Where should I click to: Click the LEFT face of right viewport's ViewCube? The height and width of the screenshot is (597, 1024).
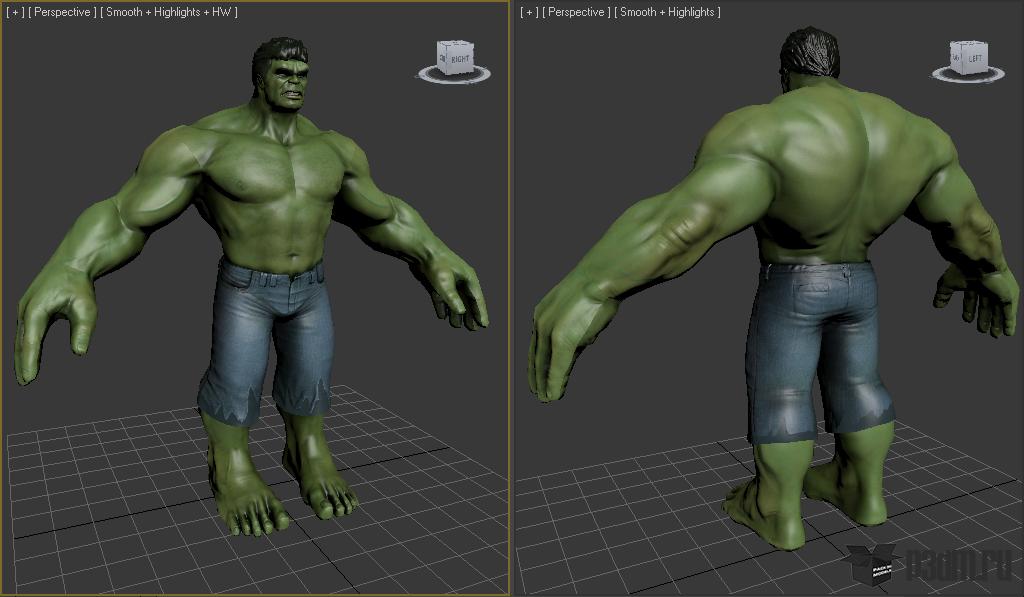click(x=974, y=59)
